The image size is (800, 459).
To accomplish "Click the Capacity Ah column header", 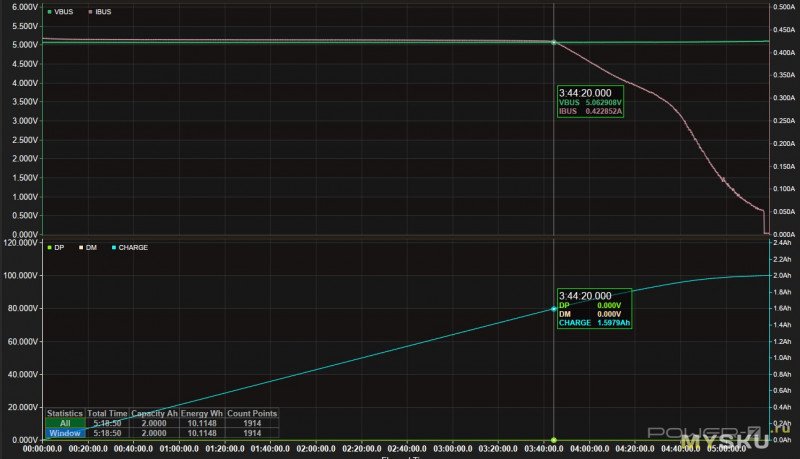I will (157, 413).
